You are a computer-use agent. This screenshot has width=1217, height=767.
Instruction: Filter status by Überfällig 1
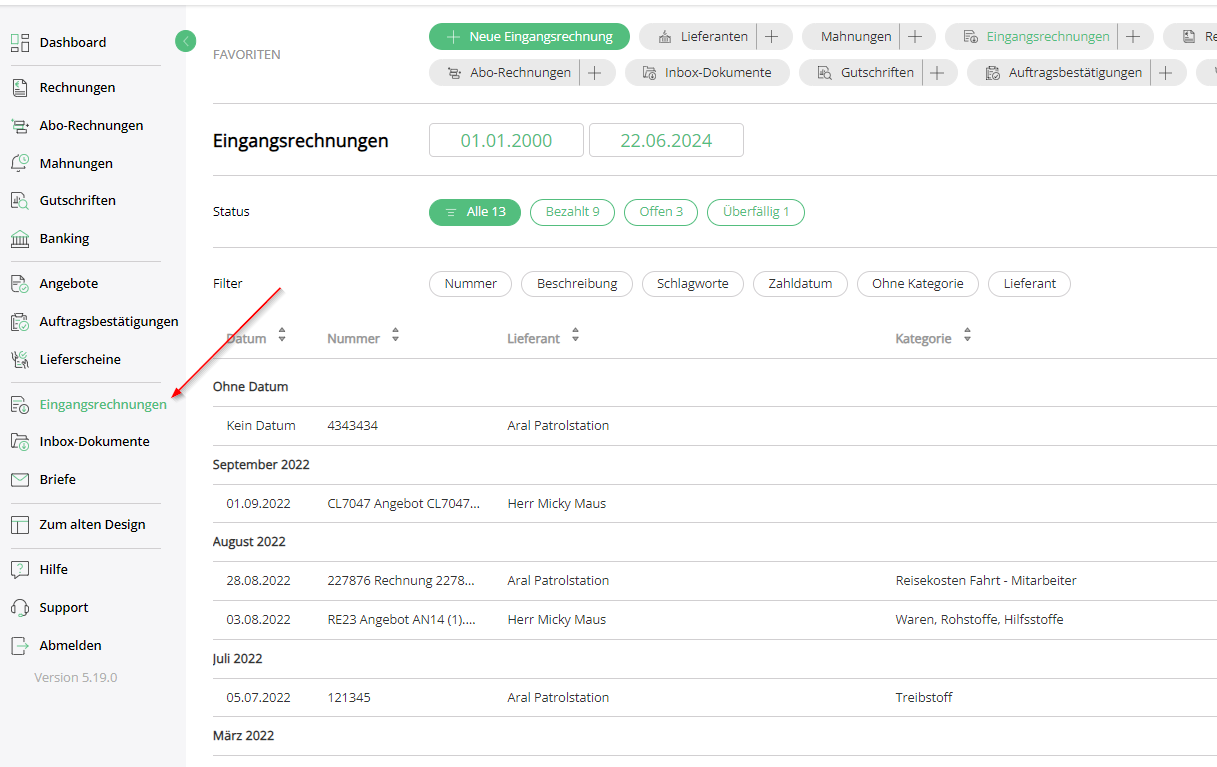(x=756, y=212)
